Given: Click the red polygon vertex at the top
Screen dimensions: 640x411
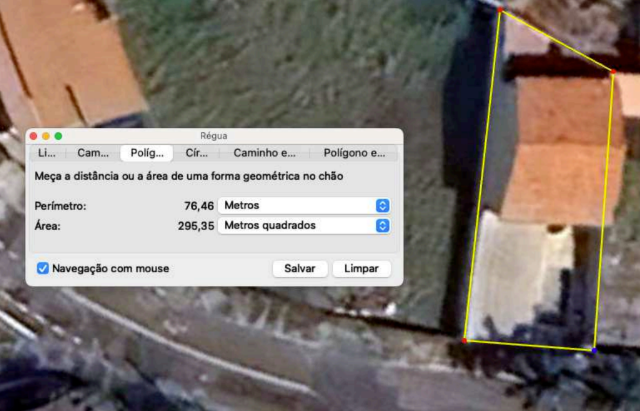Looking at the screenshot, I should 500,10.
